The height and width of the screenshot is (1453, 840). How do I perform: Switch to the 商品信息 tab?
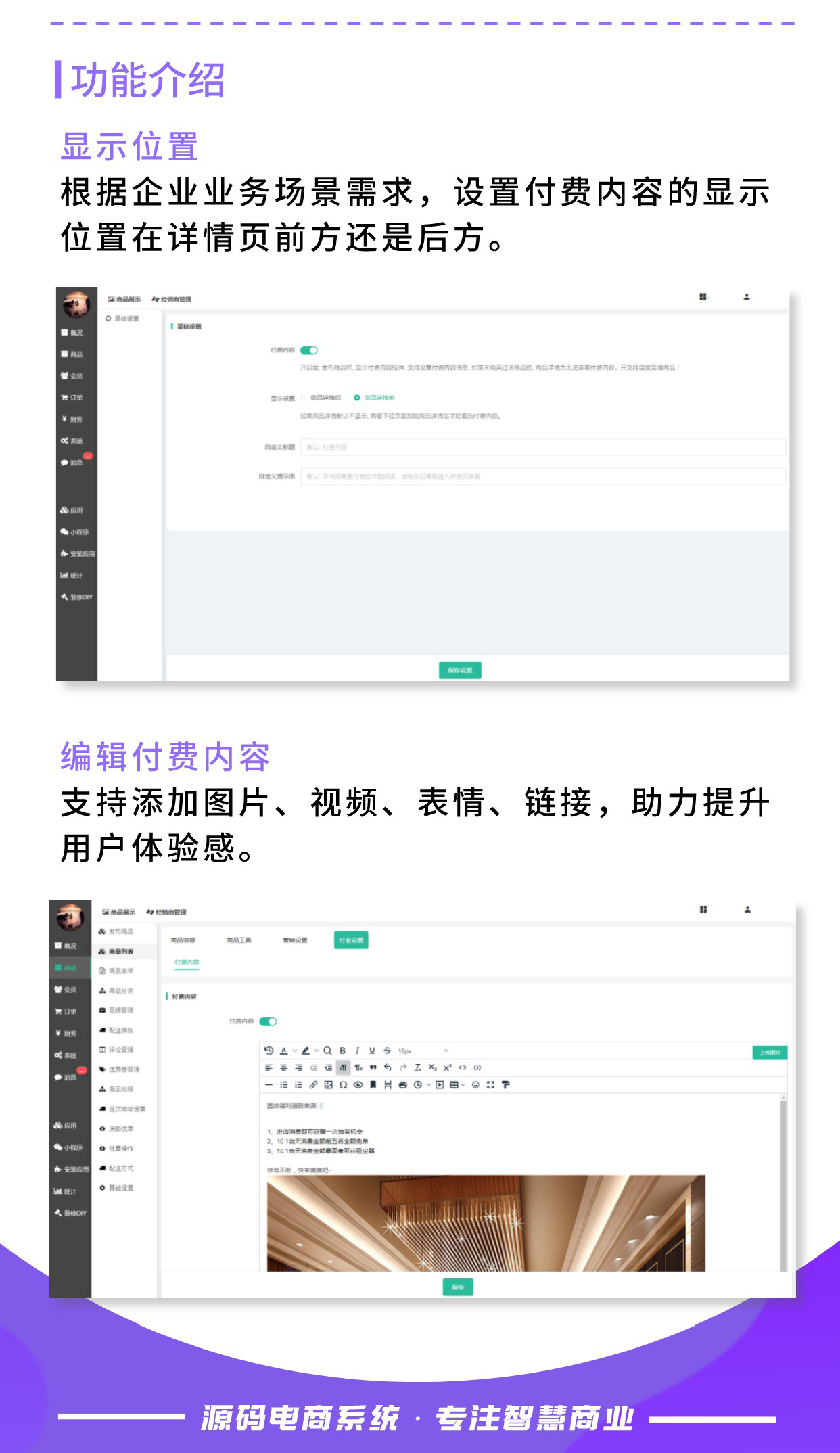click(x=183, y=940)
